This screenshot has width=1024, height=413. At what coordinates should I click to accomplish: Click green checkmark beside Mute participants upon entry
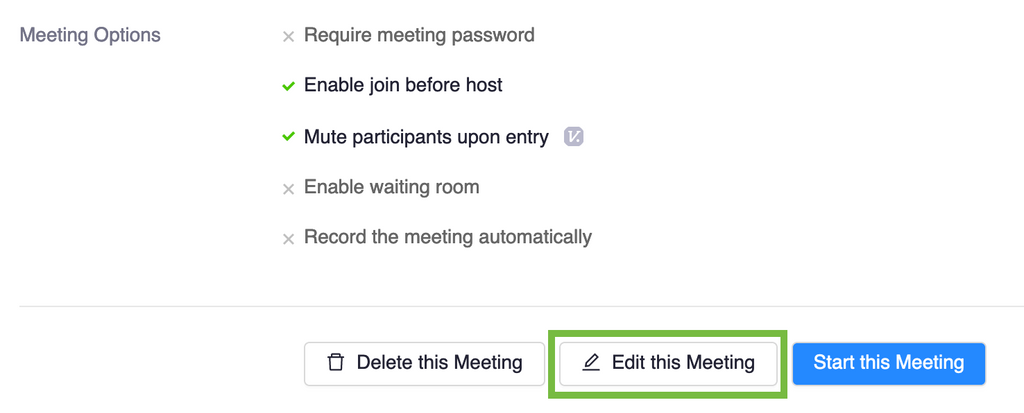tap(288, 137)
